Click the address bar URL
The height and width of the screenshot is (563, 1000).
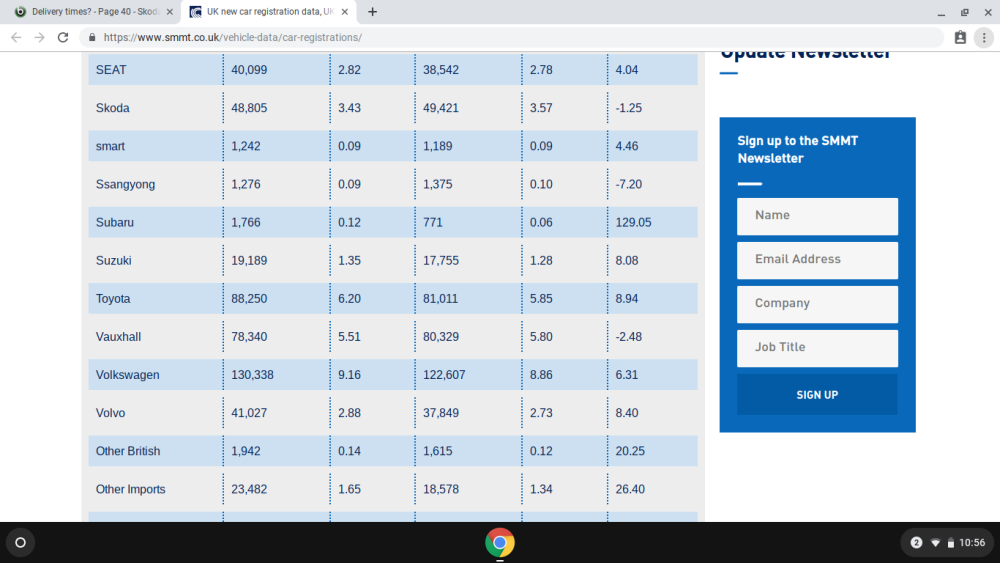coord(233,38)
